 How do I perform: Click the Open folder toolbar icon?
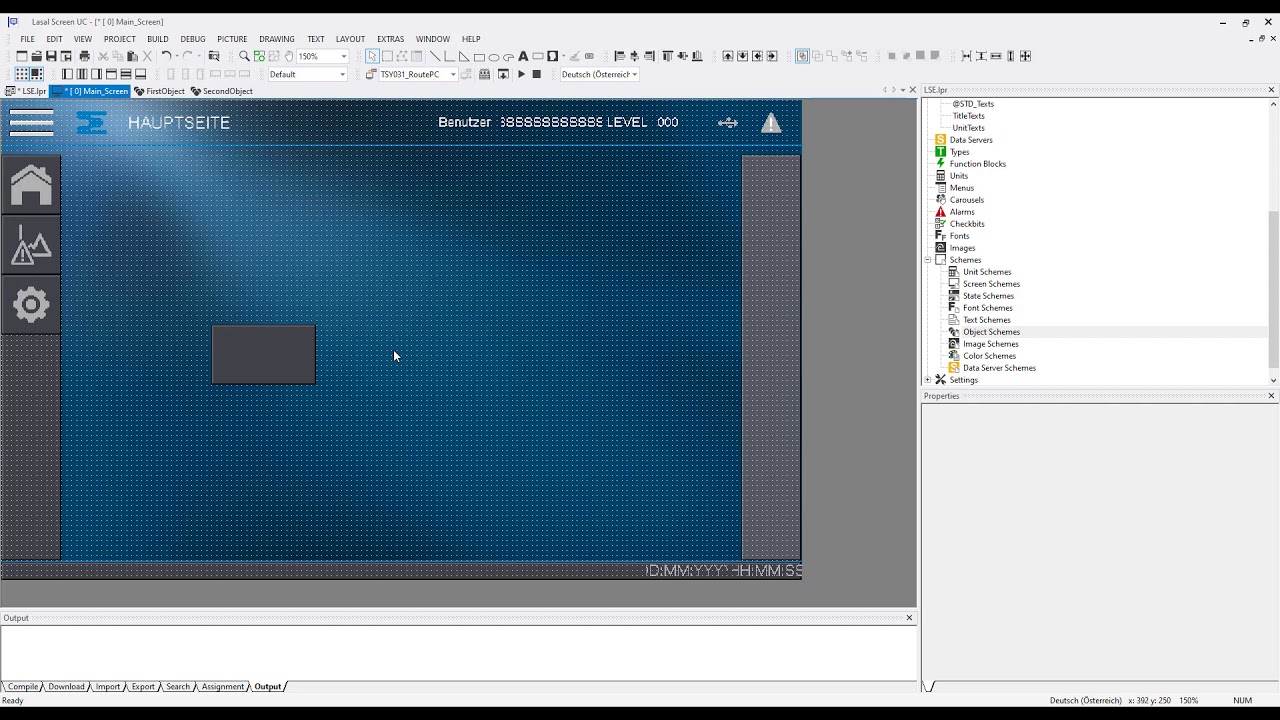pos(36,56)
